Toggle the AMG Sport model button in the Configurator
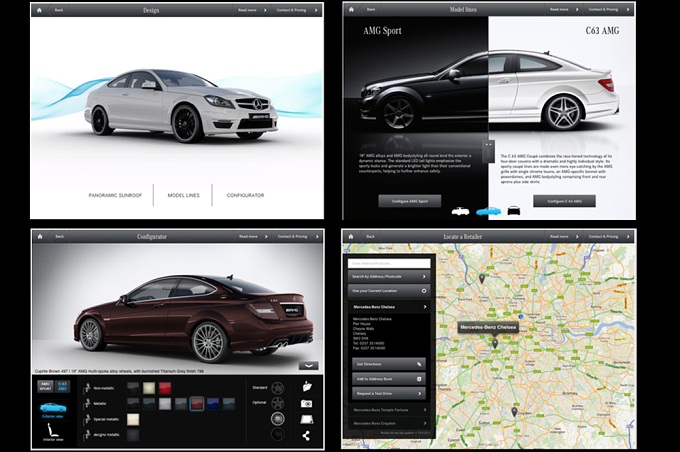 click(46, 386)
